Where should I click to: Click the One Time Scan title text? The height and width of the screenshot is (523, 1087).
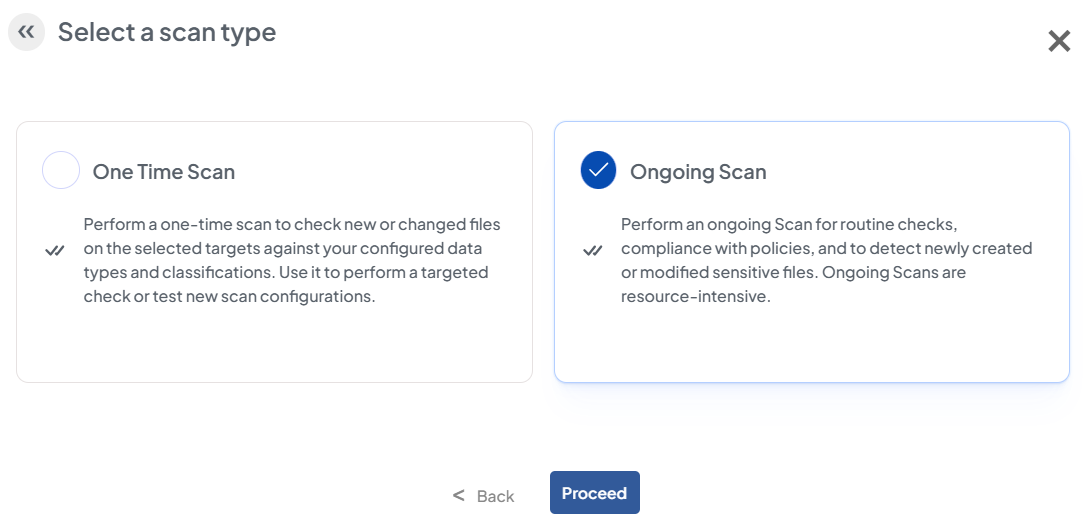click(x=163, y=172)
